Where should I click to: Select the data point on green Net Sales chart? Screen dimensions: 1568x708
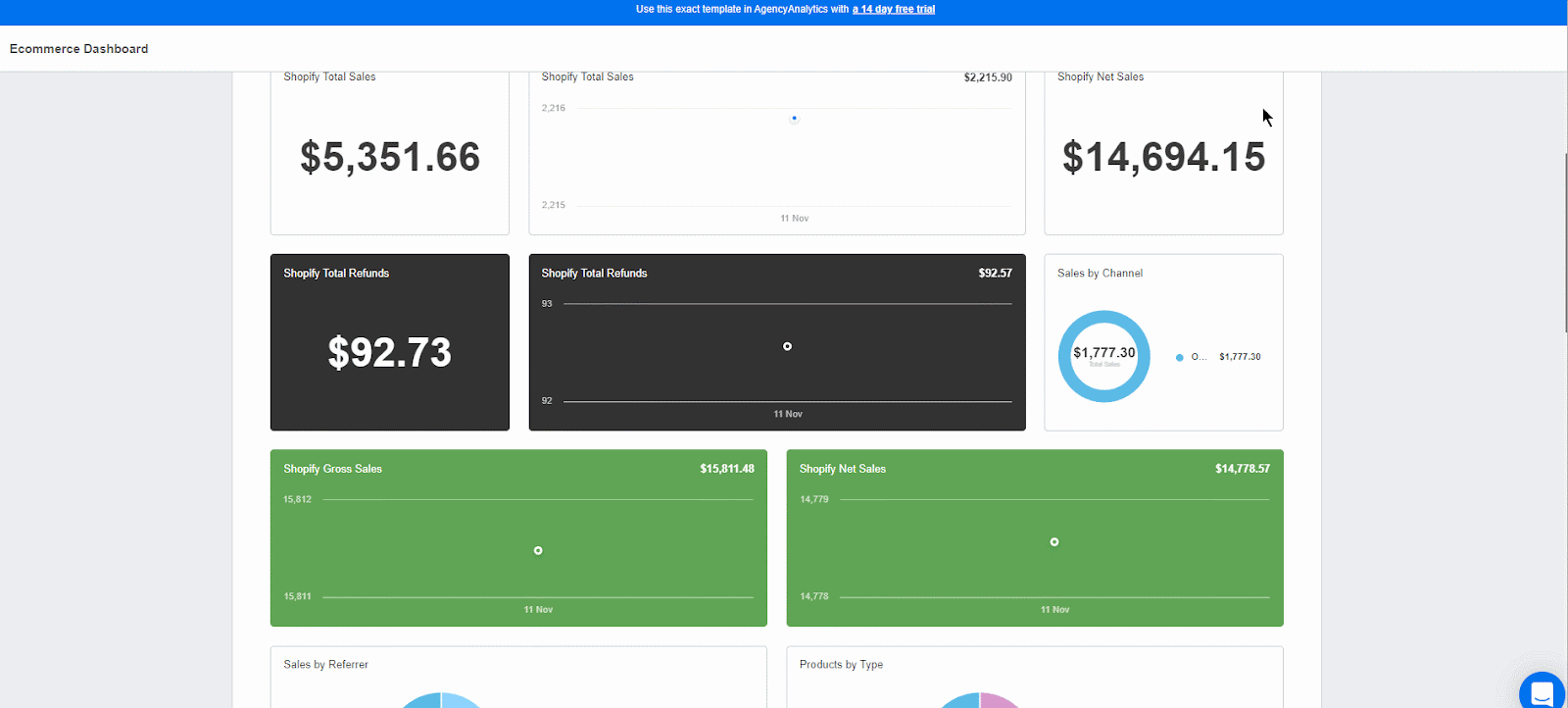click(x=1054, y=541)
